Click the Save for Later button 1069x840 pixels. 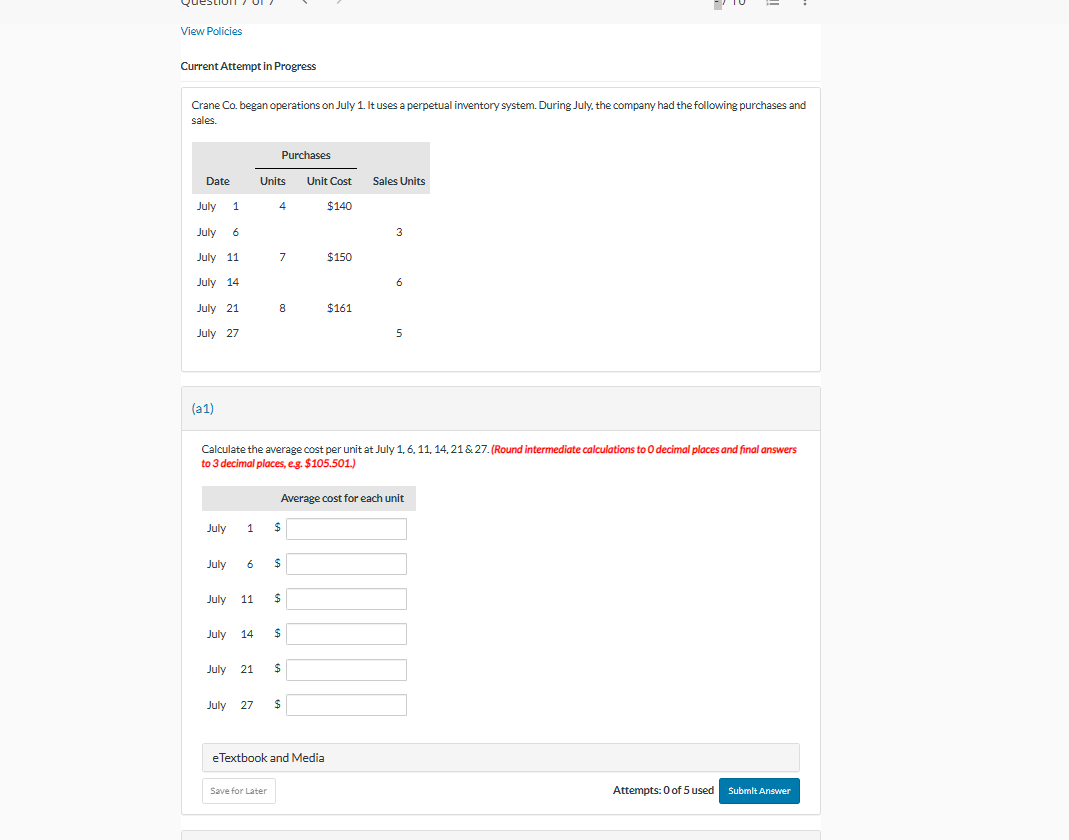pyautogui.click(x=238, y=790)
